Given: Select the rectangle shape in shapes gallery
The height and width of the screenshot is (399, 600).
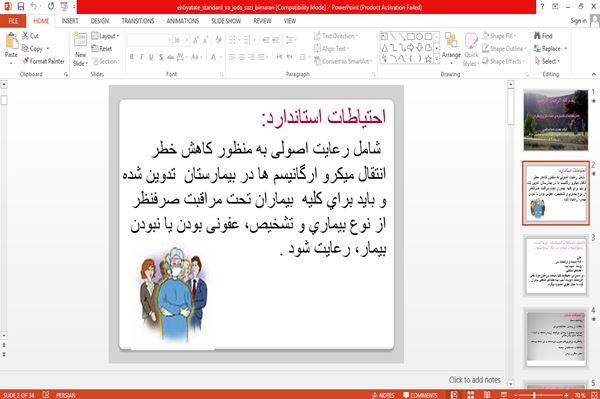Looking at the screenshot, I should (x=411, y=36).
